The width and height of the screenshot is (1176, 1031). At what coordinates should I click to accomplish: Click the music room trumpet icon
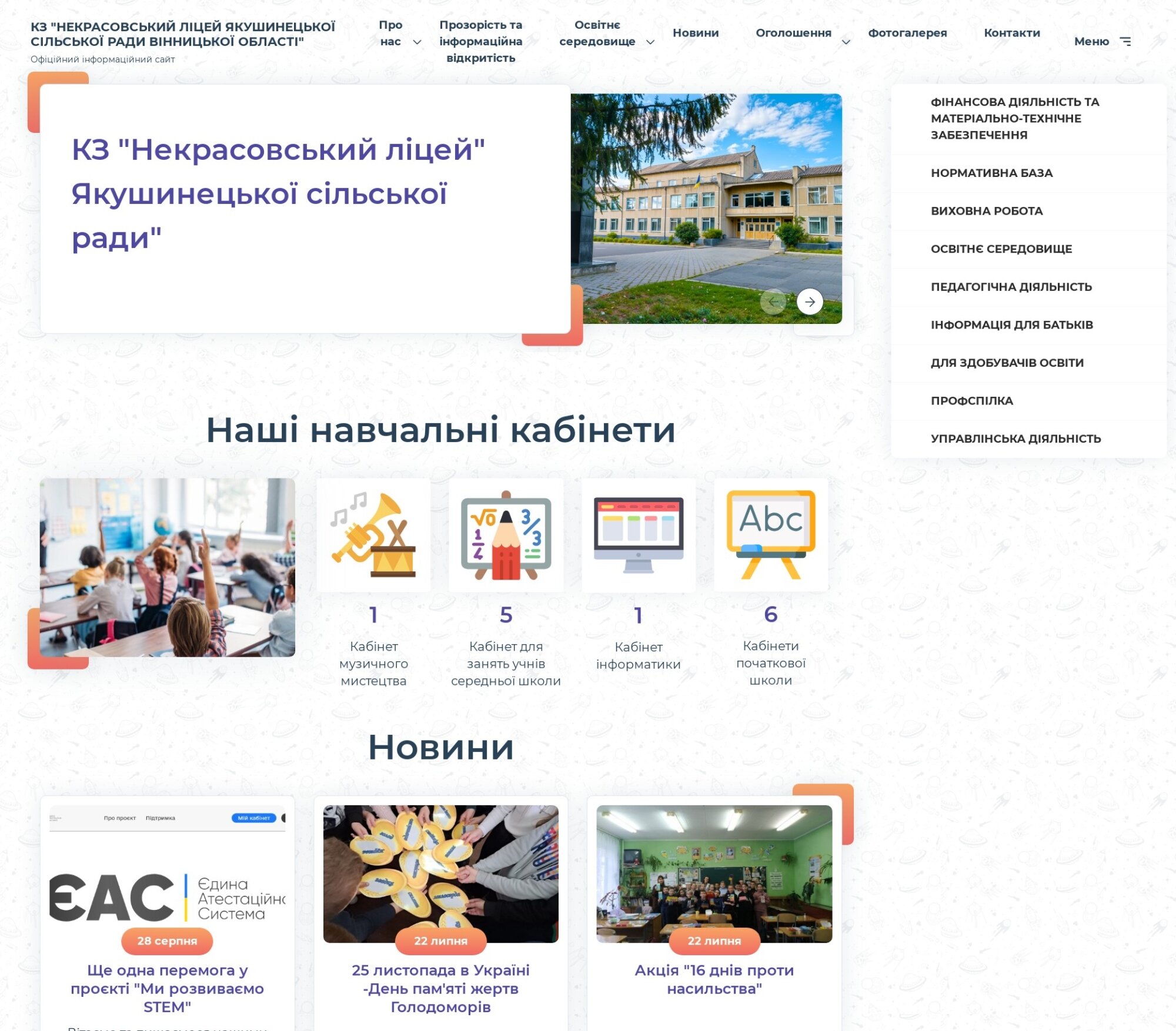373,535
